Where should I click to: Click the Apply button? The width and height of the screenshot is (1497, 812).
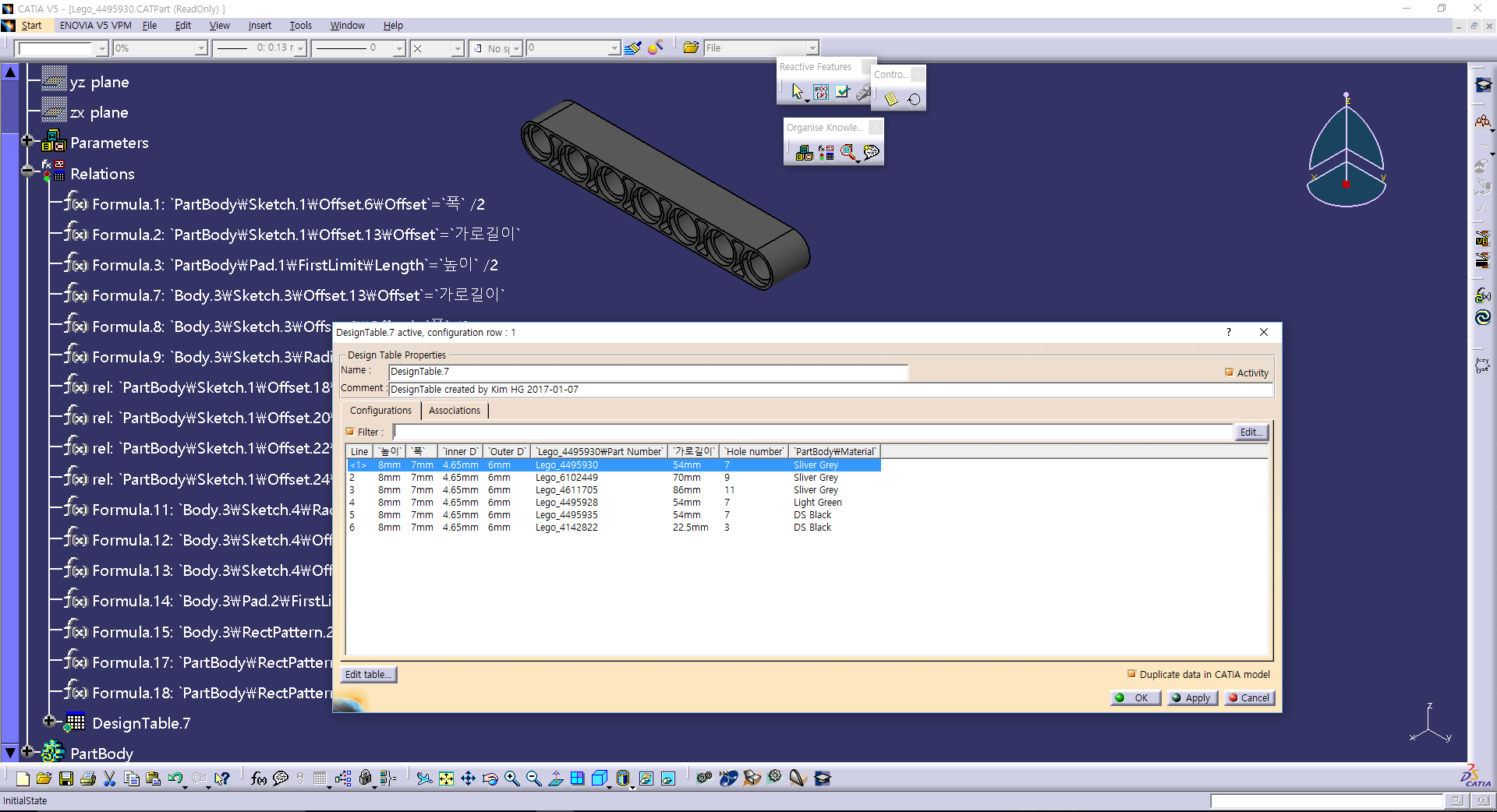1192,698
